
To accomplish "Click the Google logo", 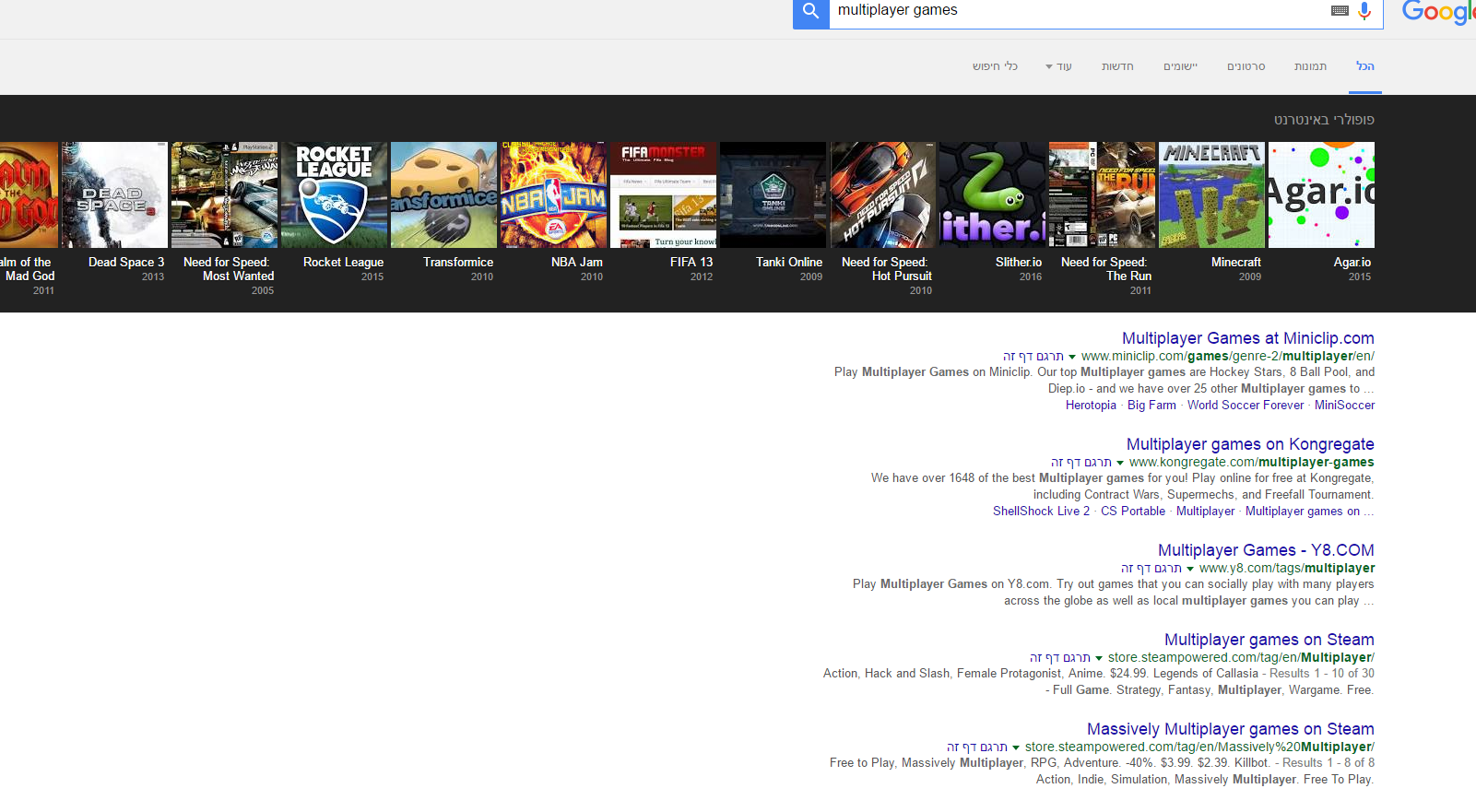I will [1438, 12].
